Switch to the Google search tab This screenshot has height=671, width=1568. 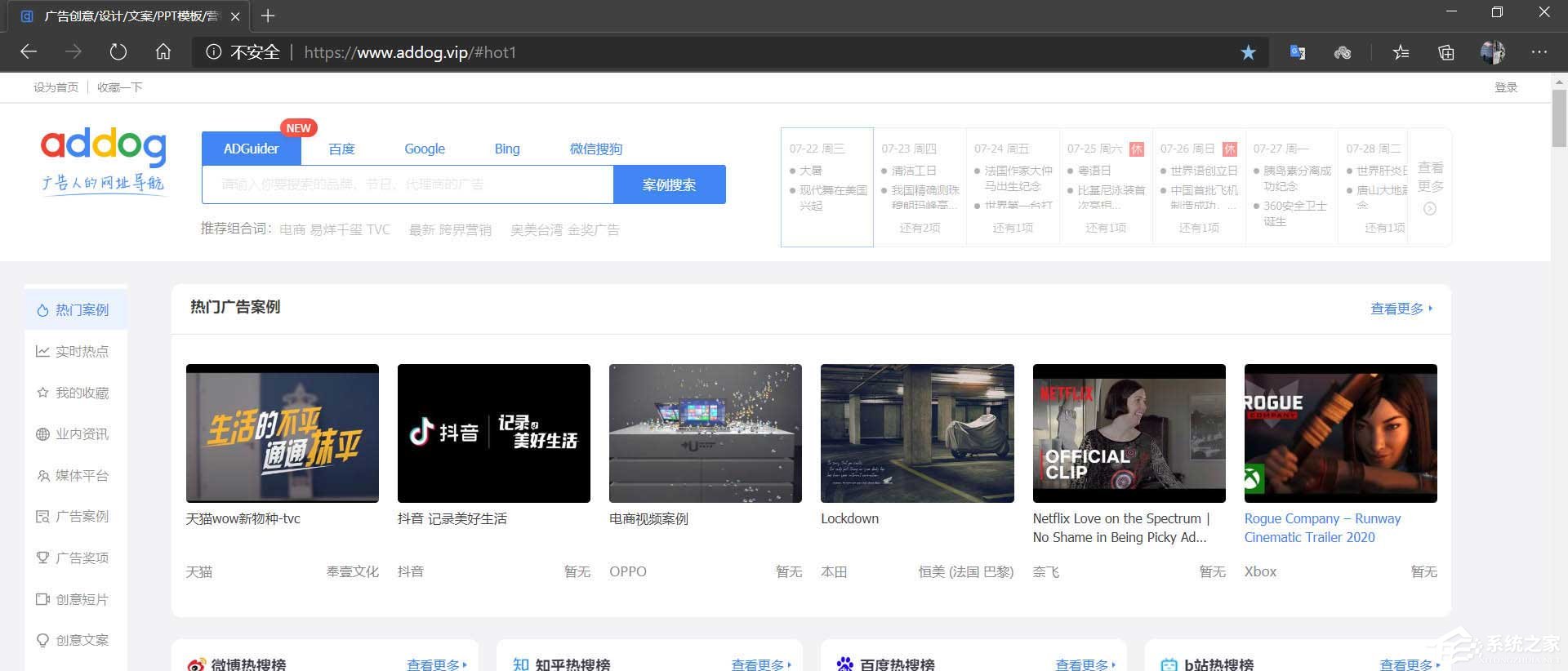[x=425, y=149]
